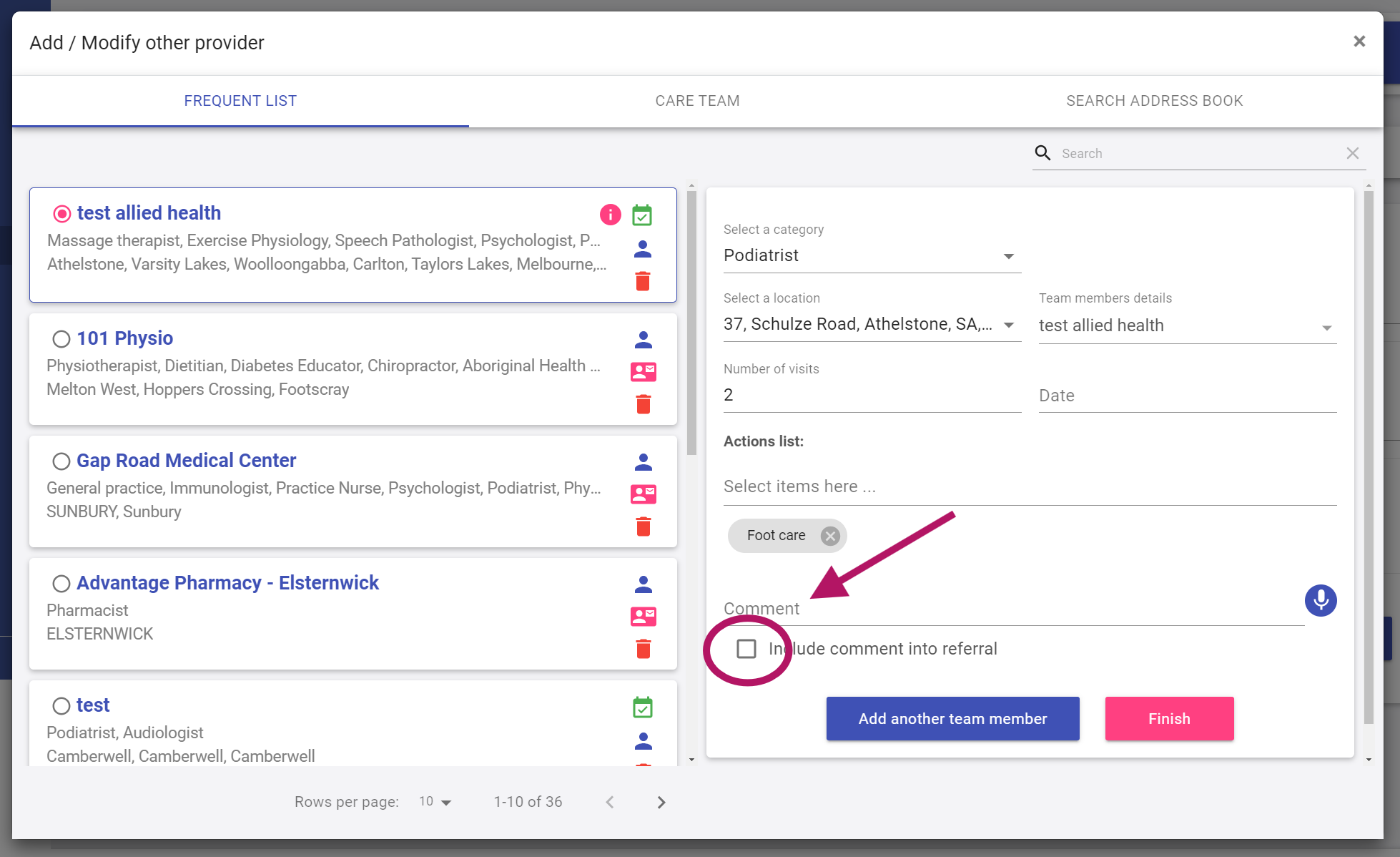Click green calendar-check icon on test allied health
The image size is (1400, 857).
[x=642, y=215]
